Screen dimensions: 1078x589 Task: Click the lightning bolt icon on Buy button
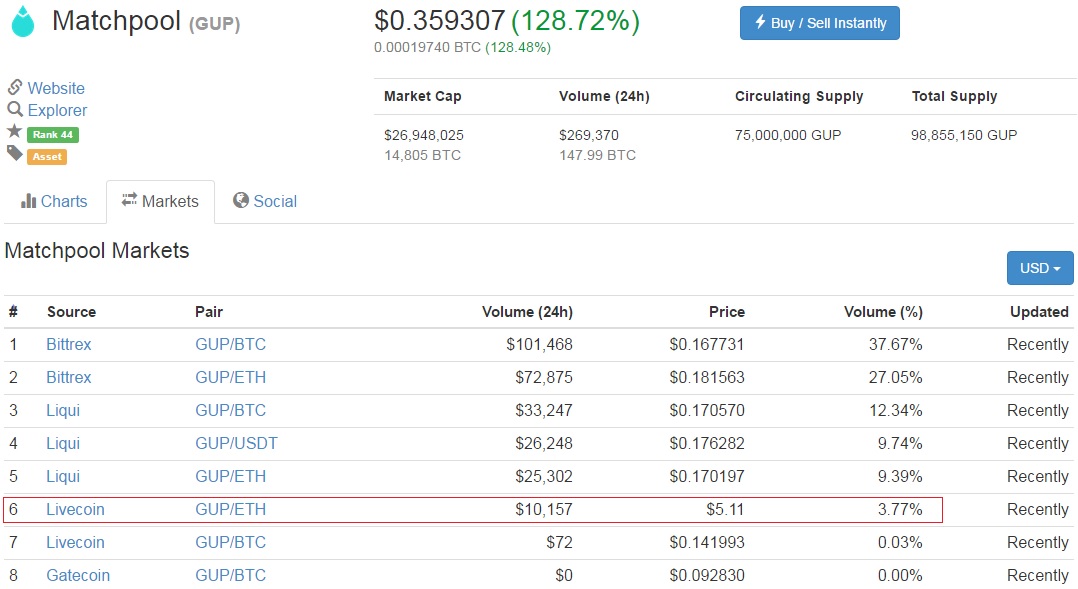click(x=760, y=22)
